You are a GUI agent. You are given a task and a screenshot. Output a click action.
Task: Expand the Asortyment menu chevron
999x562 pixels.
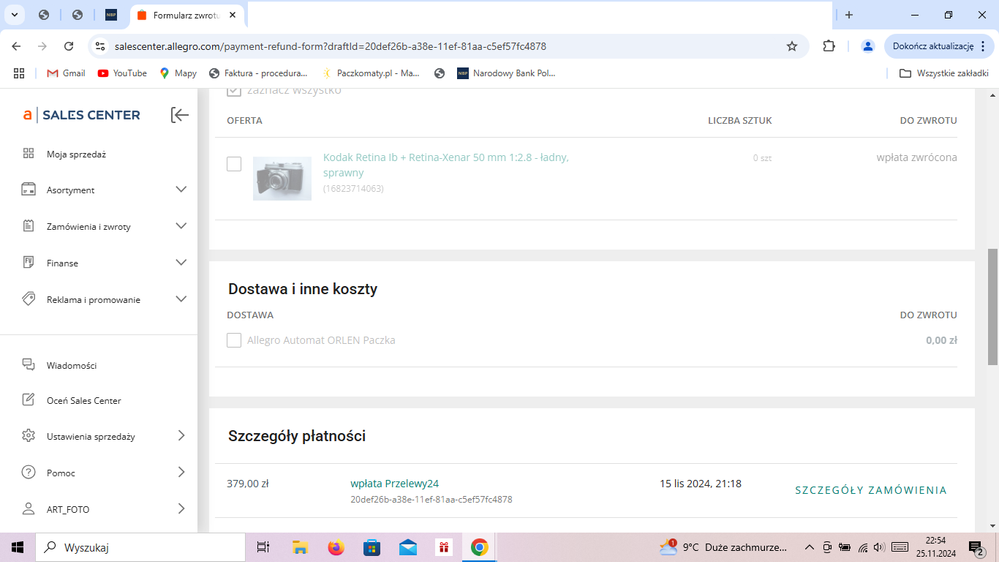click(x=181, y=189)
